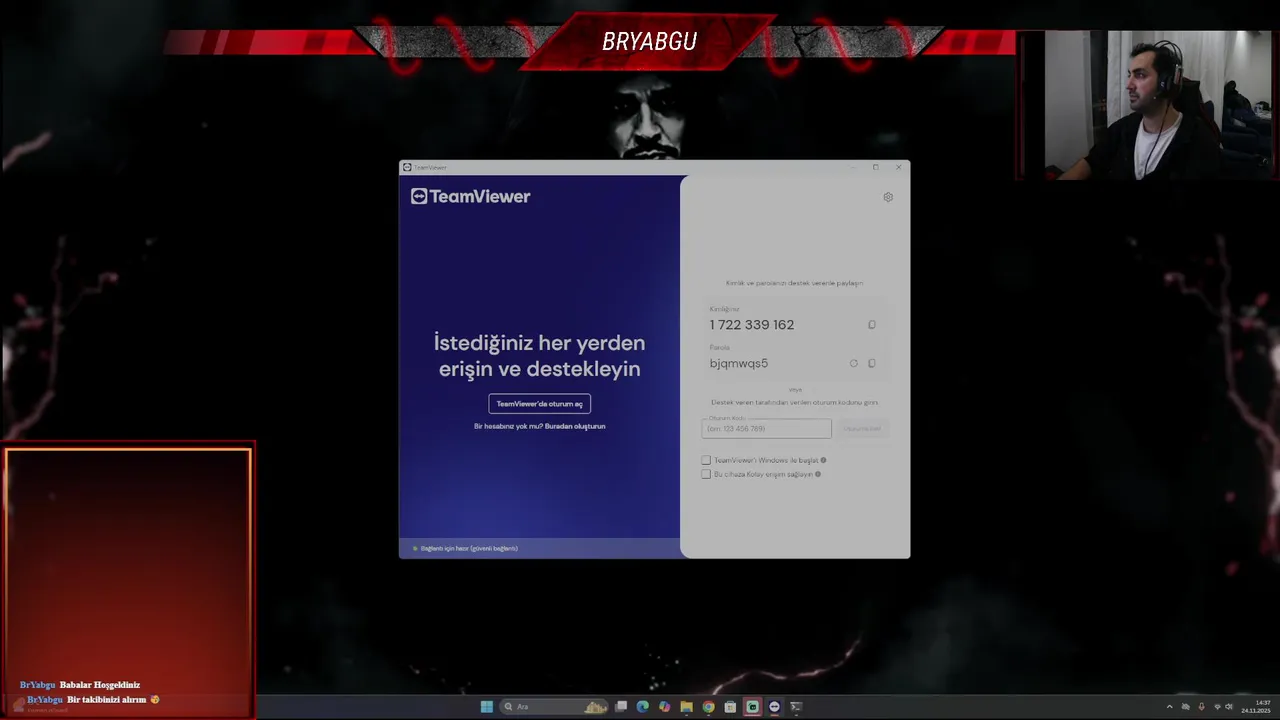Open Microsoft Store from the taskbar
Image resolution: width=1280 pixels, height=720 pixels.
coord(730,707)
